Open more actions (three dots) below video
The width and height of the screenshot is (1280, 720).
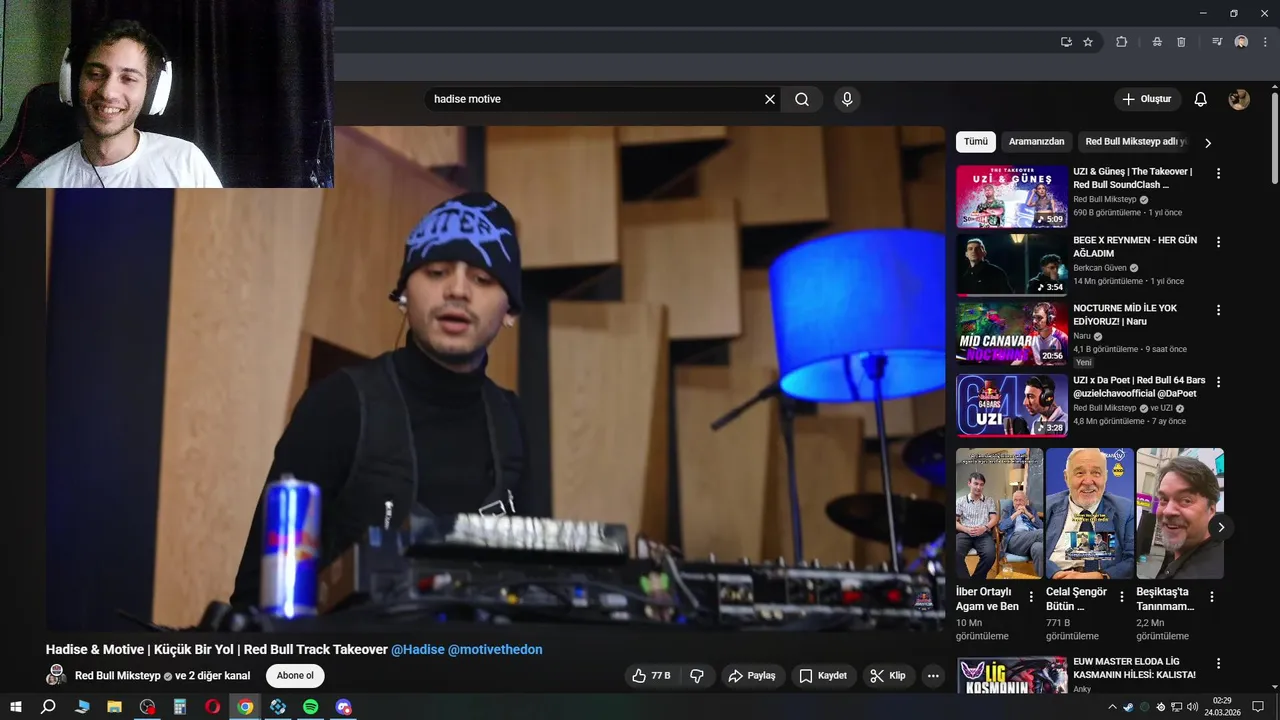933,676
